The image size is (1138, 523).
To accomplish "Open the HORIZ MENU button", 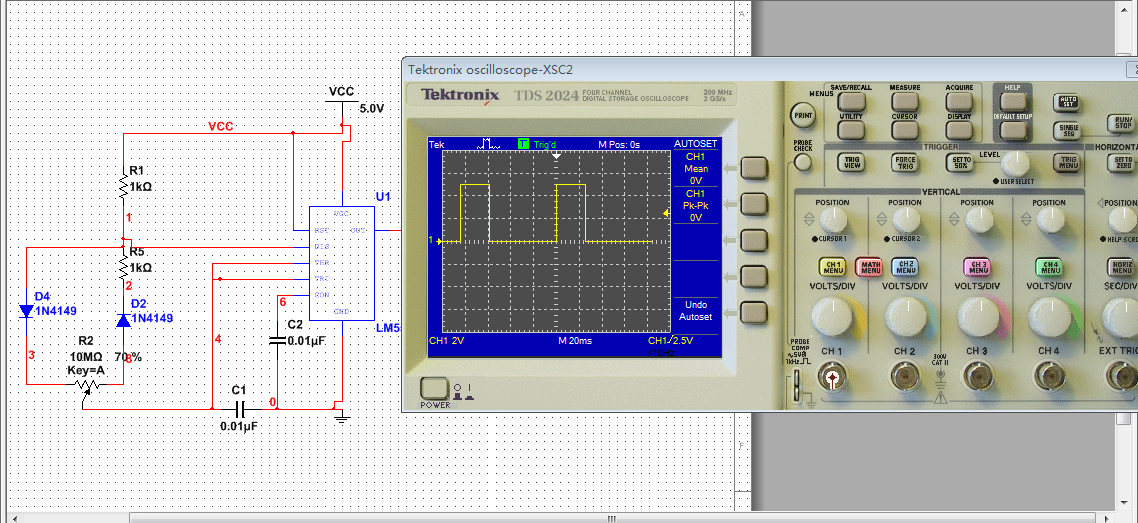I will click(1121, 266).
